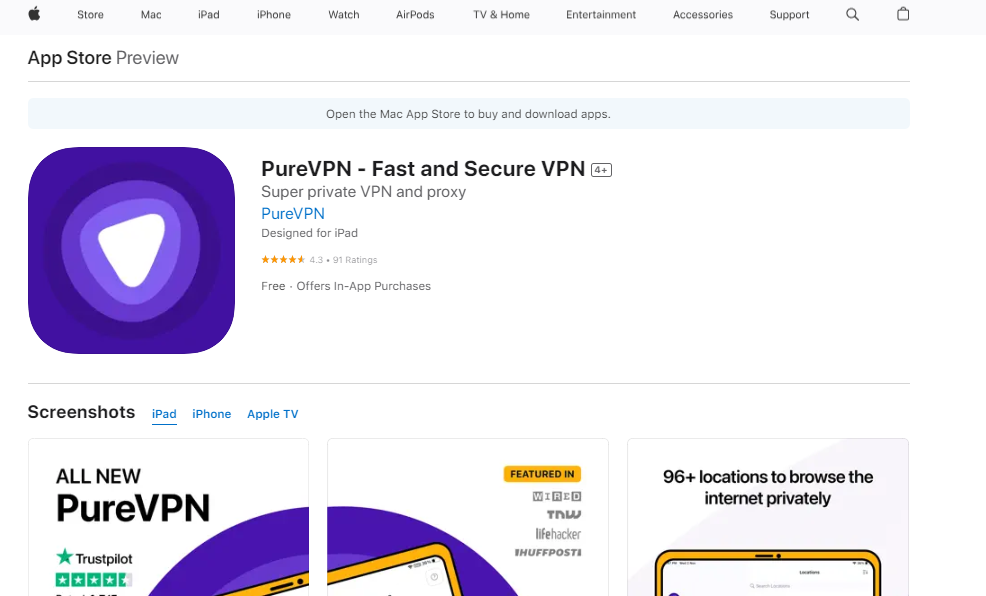The width and height of the screenshot is (986, 596).
Task: Open the search magnifier icon
Action: tap(852, 14)
